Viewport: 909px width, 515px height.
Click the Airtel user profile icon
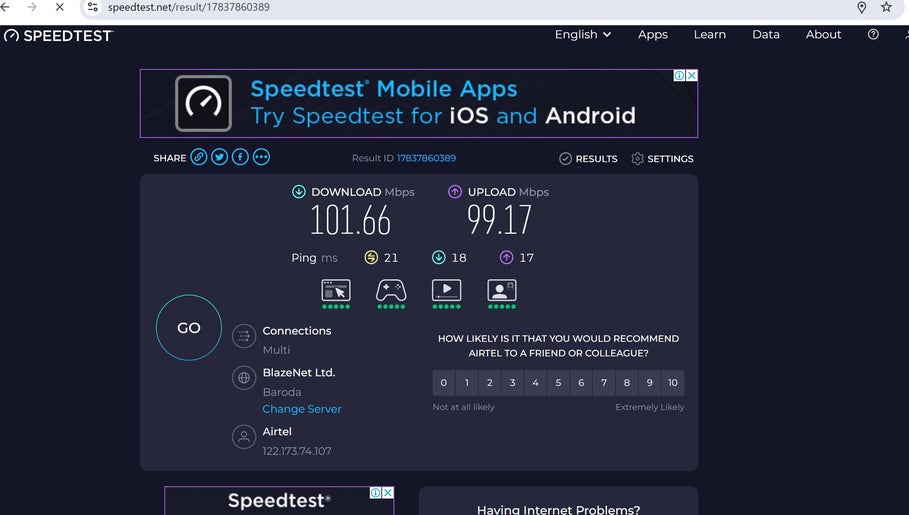(x=244, y=437)
